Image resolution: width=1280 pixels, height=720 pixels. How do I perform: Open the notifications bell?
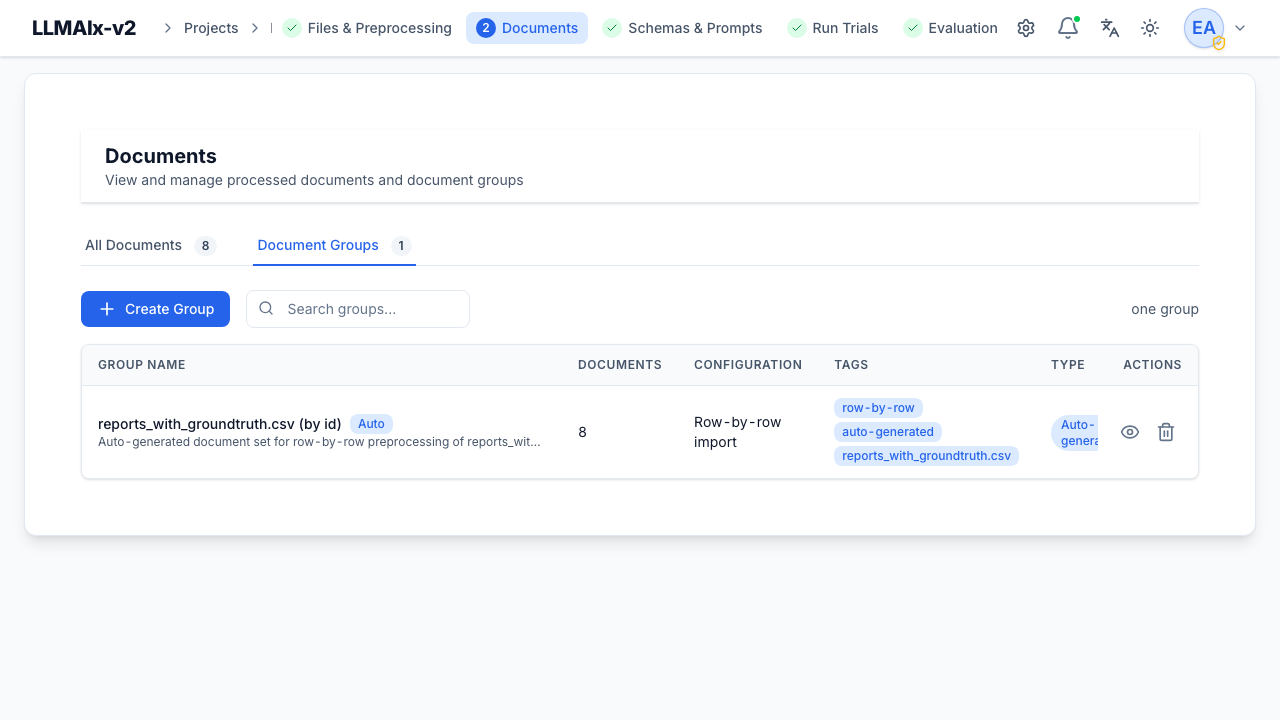[1068, 28]
